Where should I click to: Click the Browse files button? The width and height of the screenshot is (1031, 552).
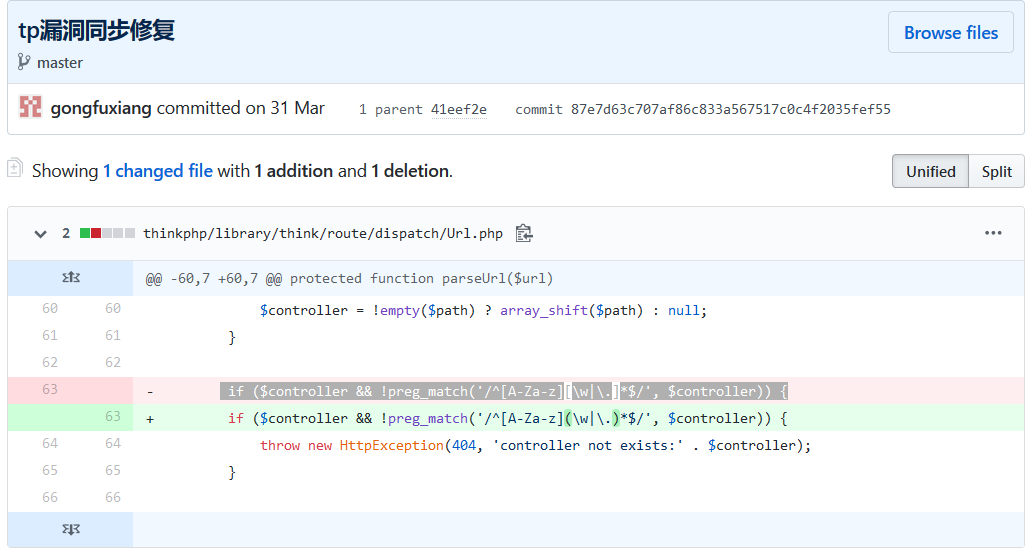(950, 33)
